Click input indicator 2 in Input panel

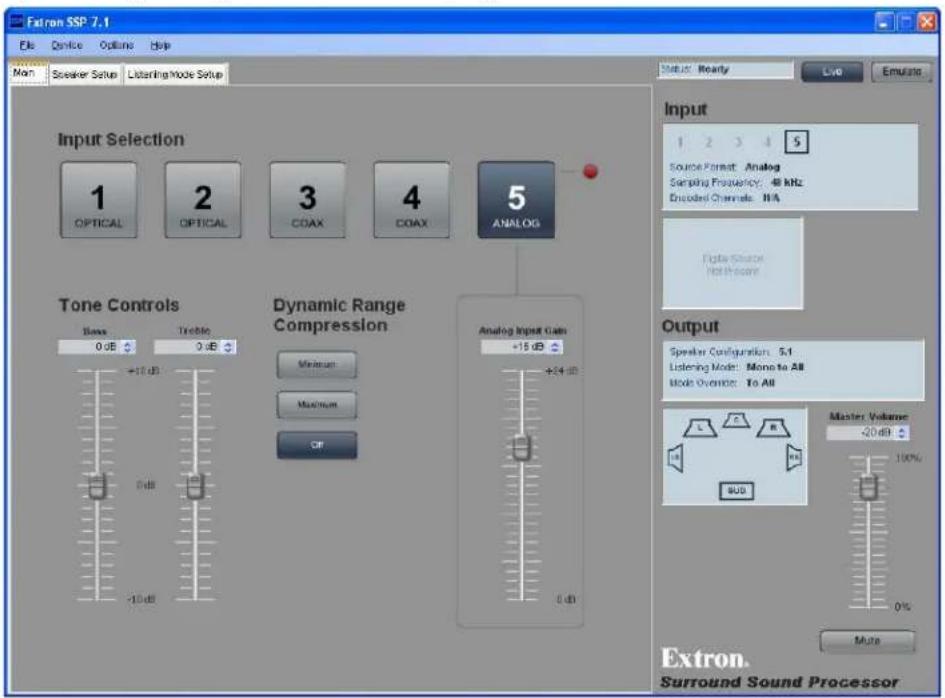709,142
